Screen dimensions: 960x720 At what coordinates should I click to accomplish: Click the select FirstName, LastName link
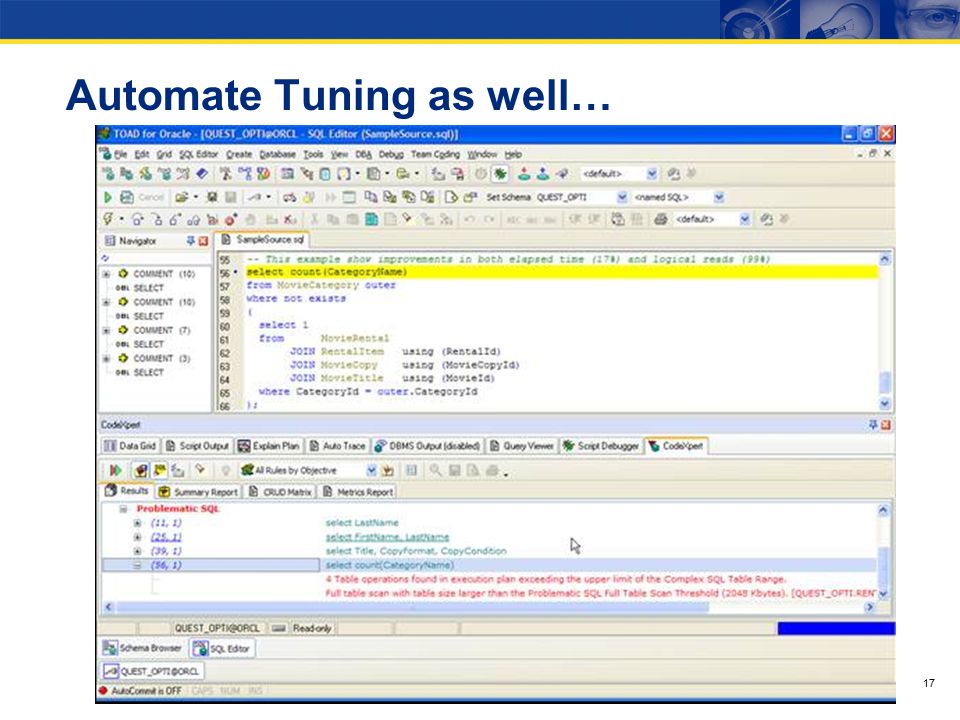(387, 537)
